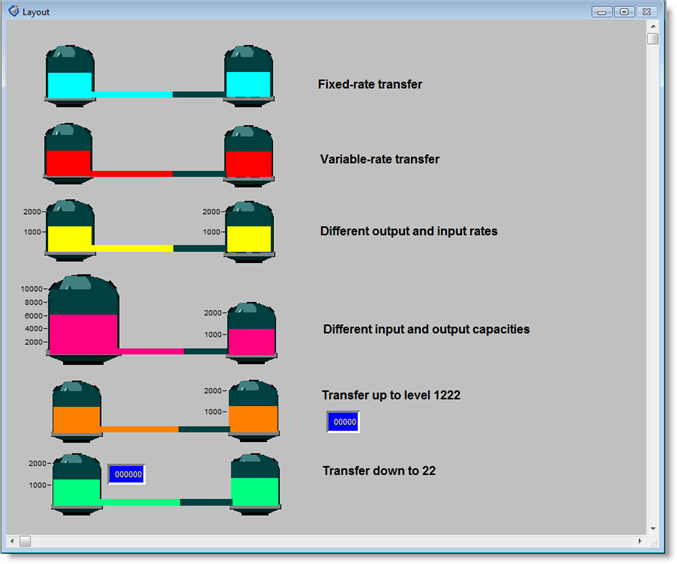Screen dimensions: 677x564
Task: Click the green source tank on the left
Action: [76, 484]
